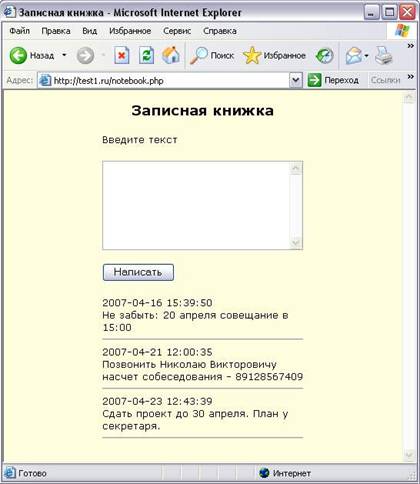Click the text area under Введите текст

tap(202, 205)
